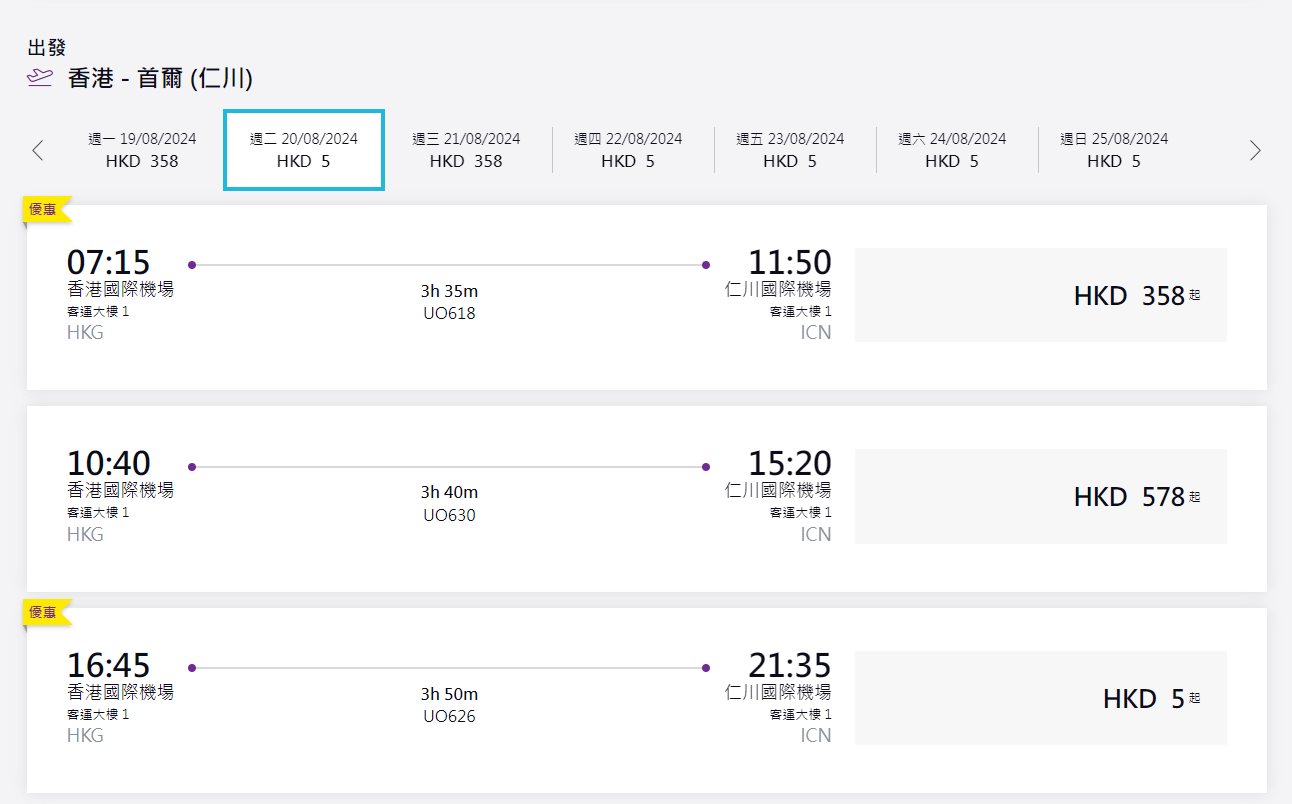View Sunday 25/08/2024 fares
The width and height of the screenshot is (1292, 804).
[x=1114, y=150]
